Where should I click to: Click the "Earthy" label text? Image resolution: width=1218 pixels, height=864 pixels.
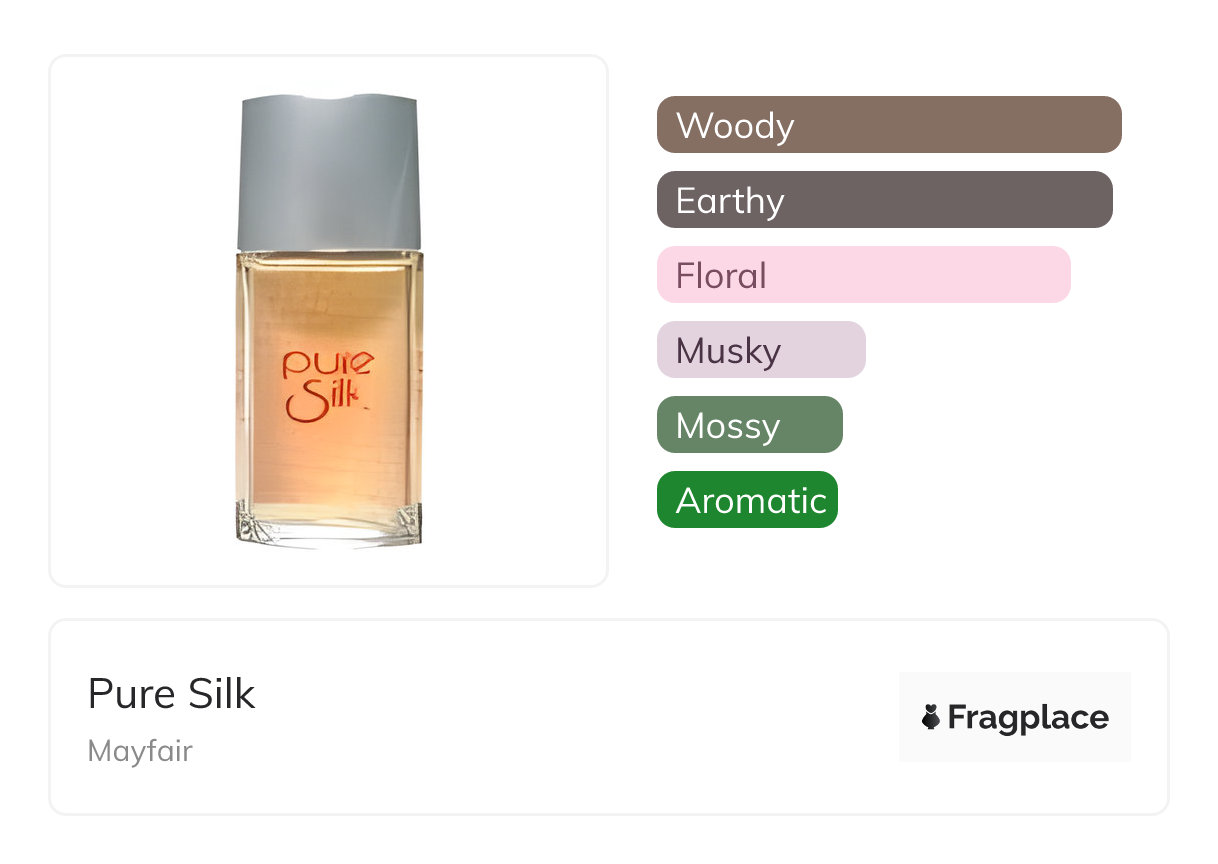[730, 201]
